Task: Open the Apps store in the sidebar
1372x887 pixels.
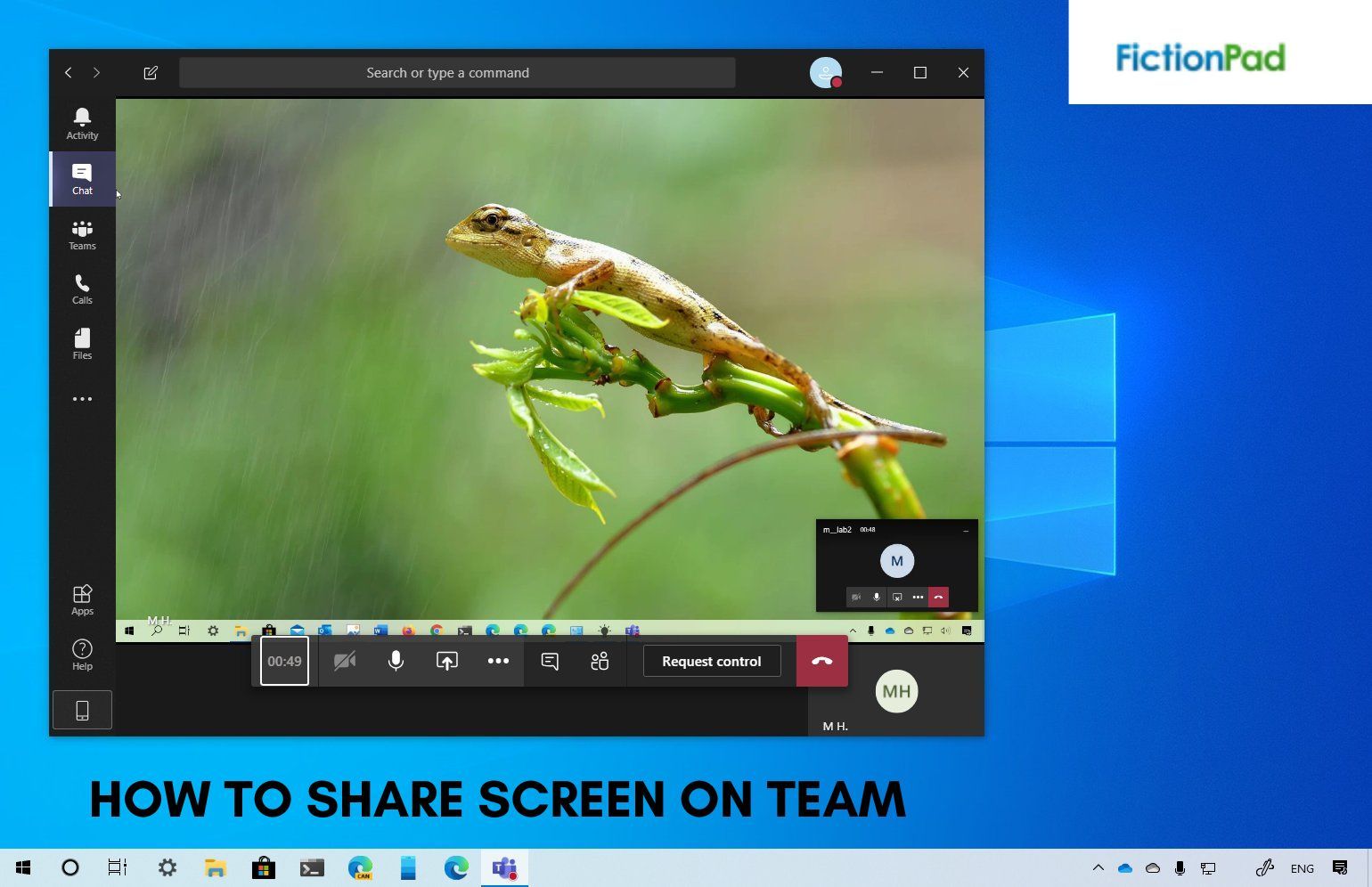Action: coord(82,599)
